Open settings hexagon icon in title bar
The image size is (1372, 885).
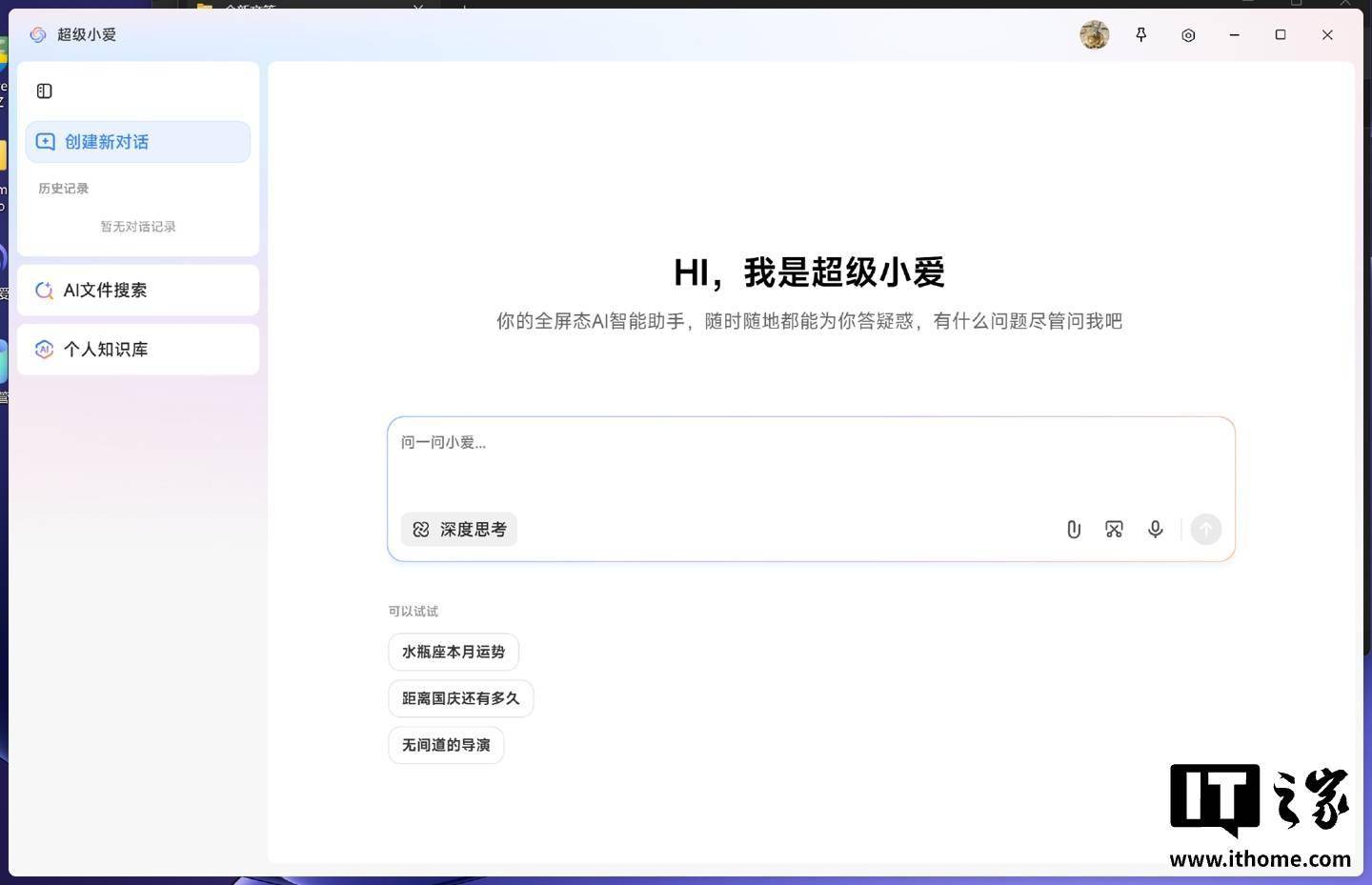point(1188,35)
